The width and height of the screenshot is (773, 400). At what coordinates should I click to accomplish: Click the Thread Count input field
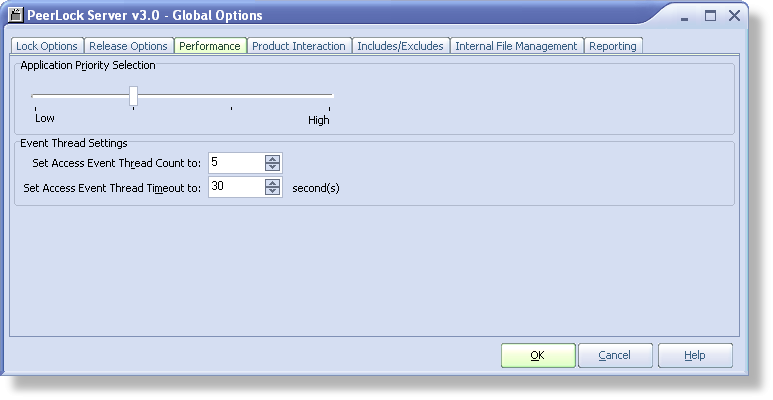237,163
